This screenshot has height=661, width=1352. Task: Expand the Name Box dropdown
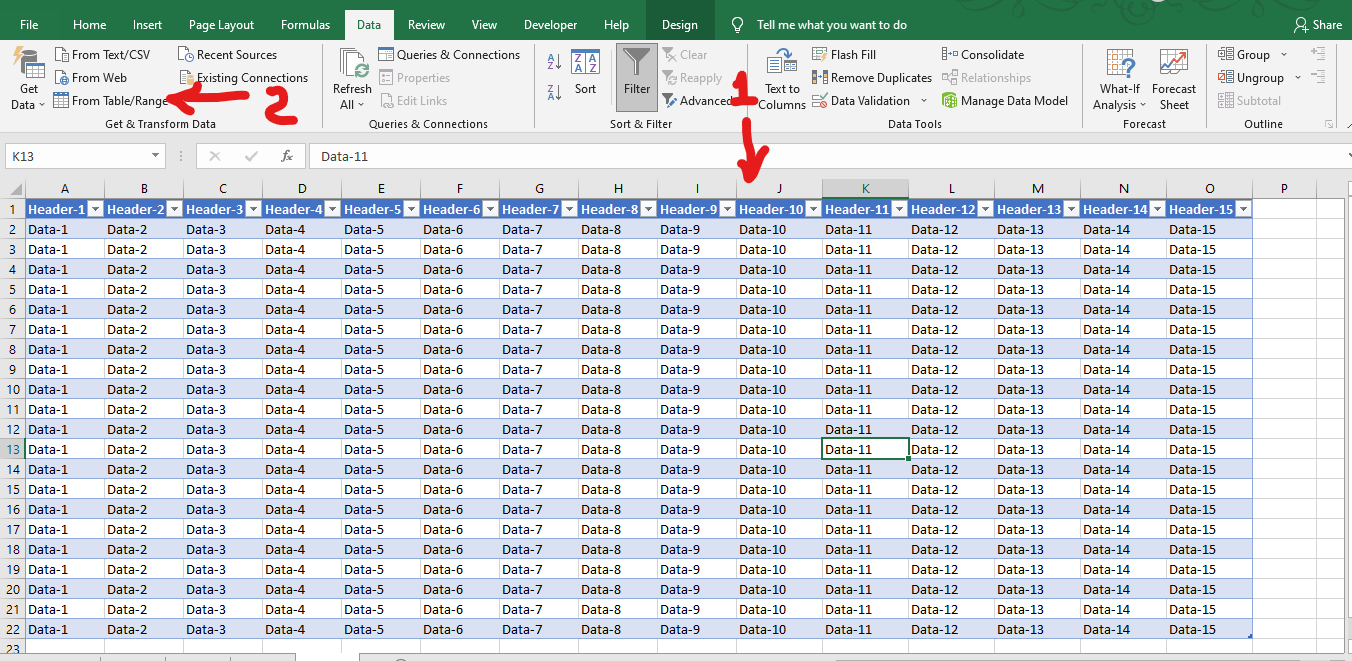click(155, 156)
